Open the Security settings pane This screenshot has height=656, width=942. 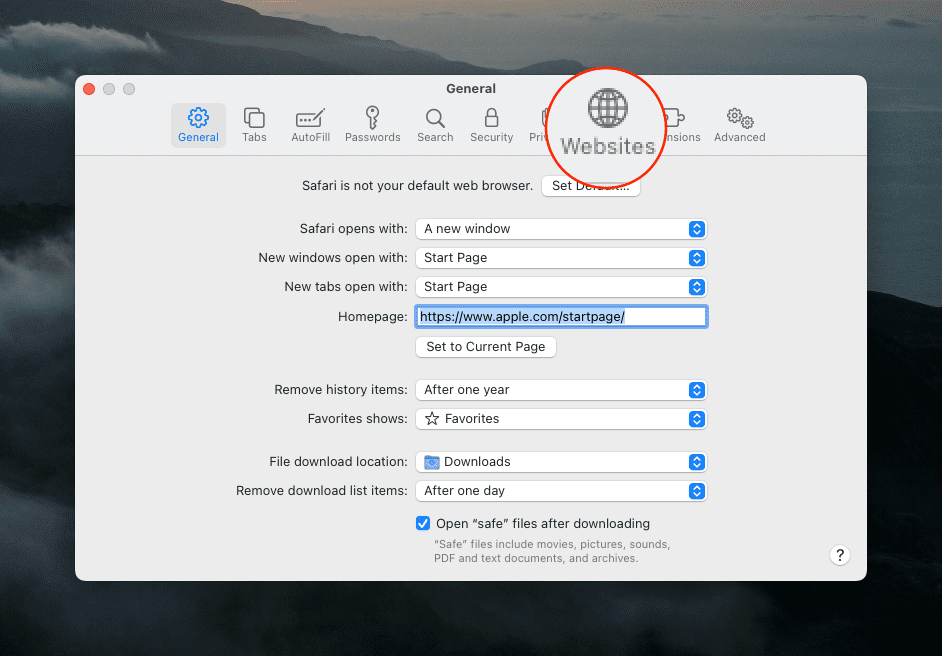(491, 122)
